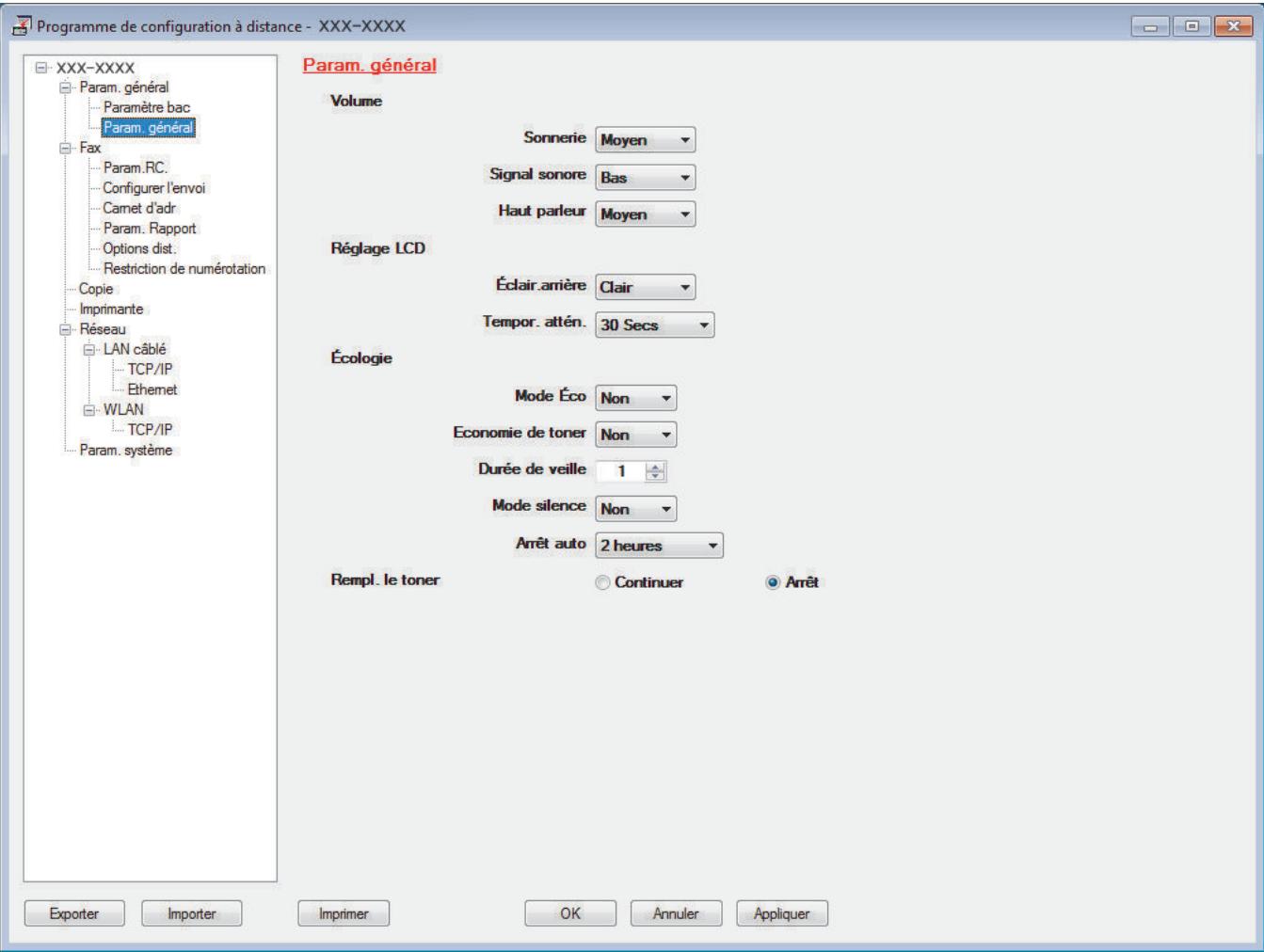This screenshot has width=1264, height=952.
Task: Open the Mode Éco dropdown
Action: coord(636,398)
